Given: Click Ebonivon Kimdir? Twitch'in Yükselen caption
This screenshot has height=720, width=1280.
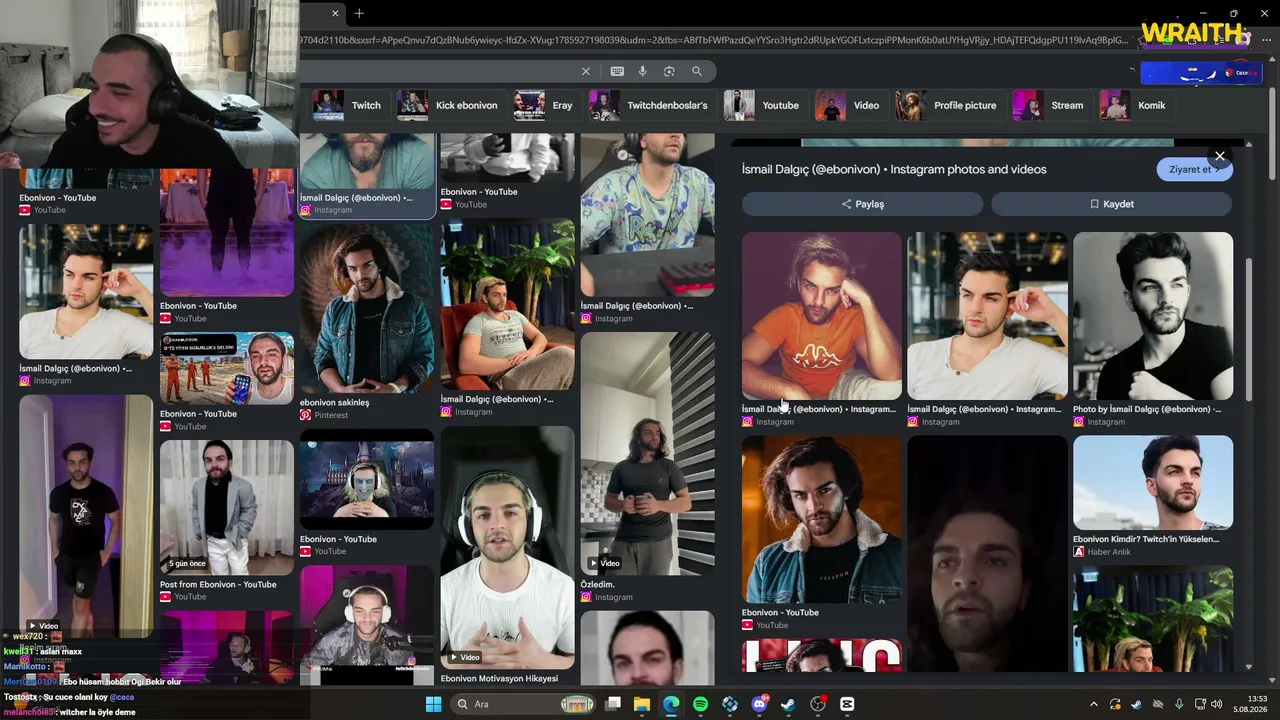Looking at the screenshot, I should click(1146, 539).
